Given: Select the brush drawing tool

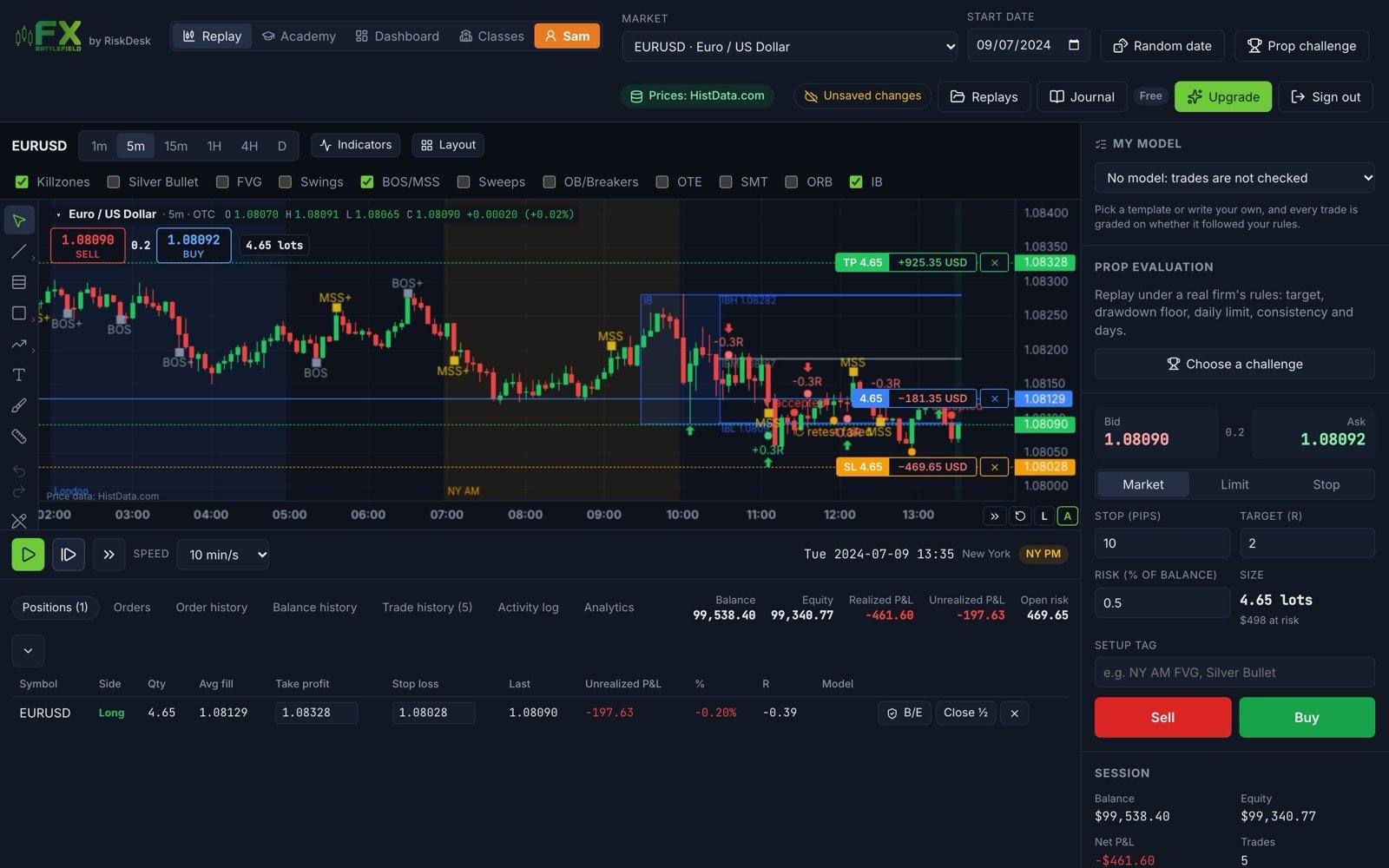Looking at the screenshot, I should (x=19, y=405).
